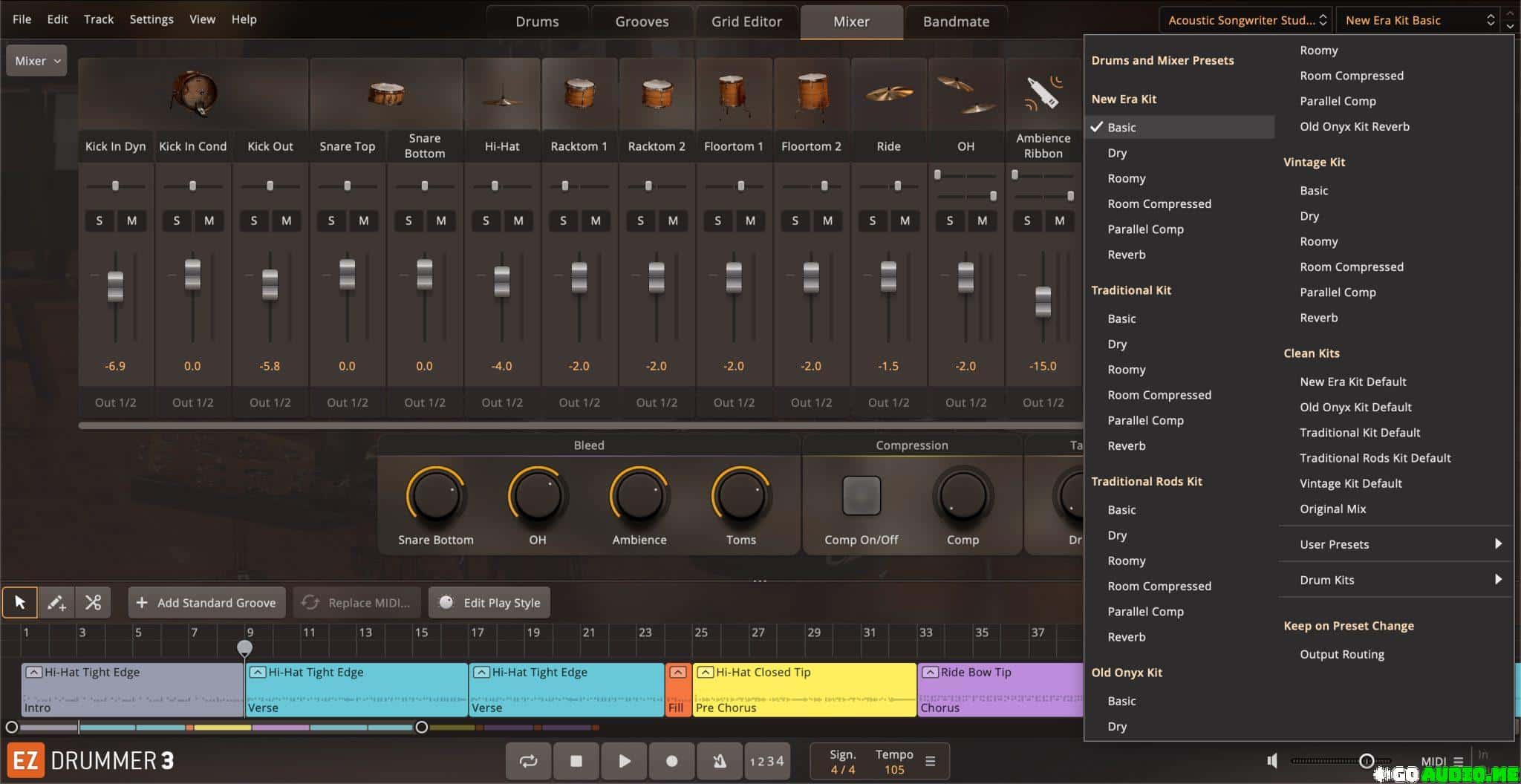Select Vintage Kit Parallel Comp preset
Image resolution: width=1521 pixels, height=784 pixels.
[x=1396, y=293]
